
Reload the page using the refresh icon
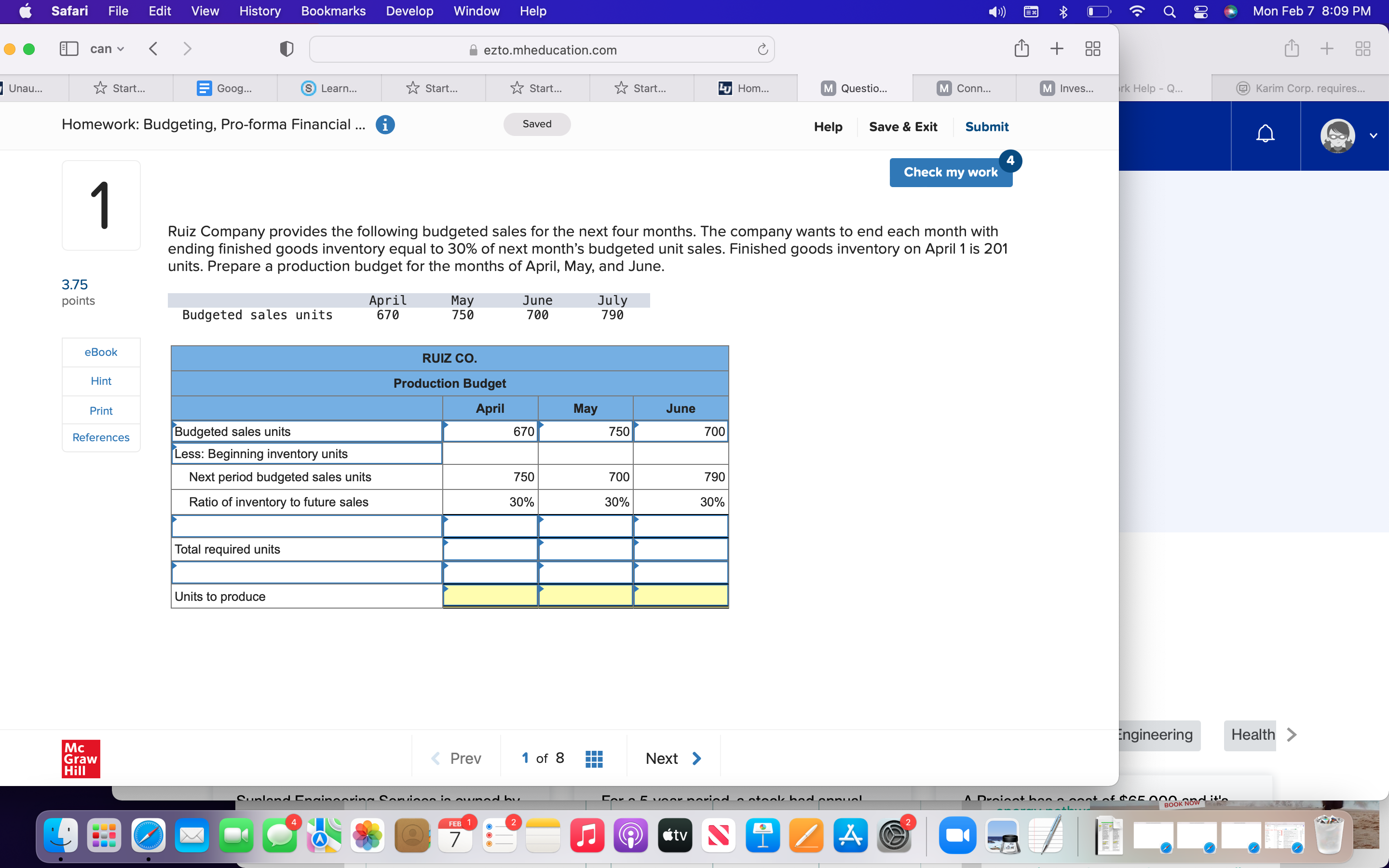tap(762, 49)
